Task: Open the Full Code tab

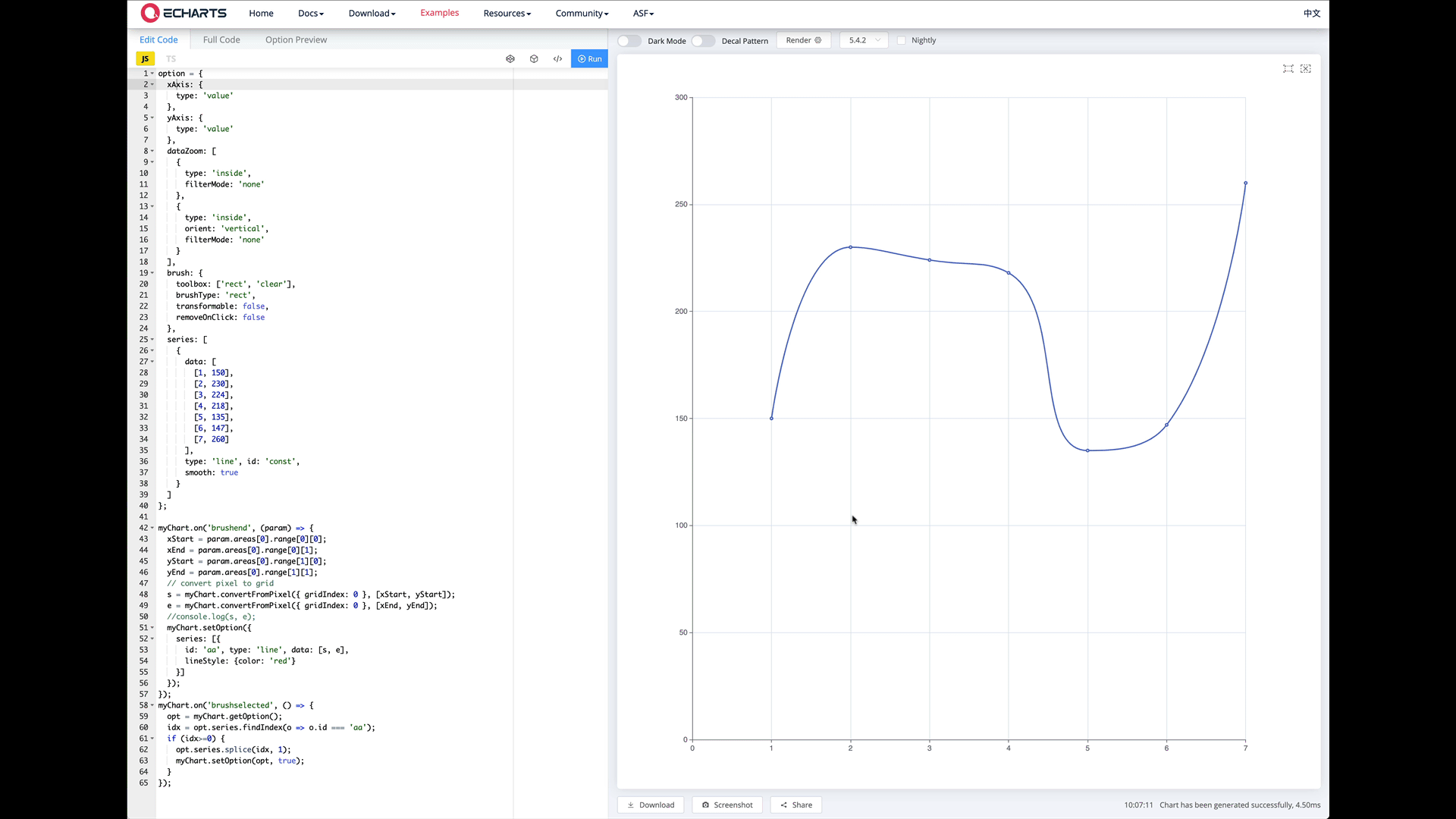Action: click(221, 39)
